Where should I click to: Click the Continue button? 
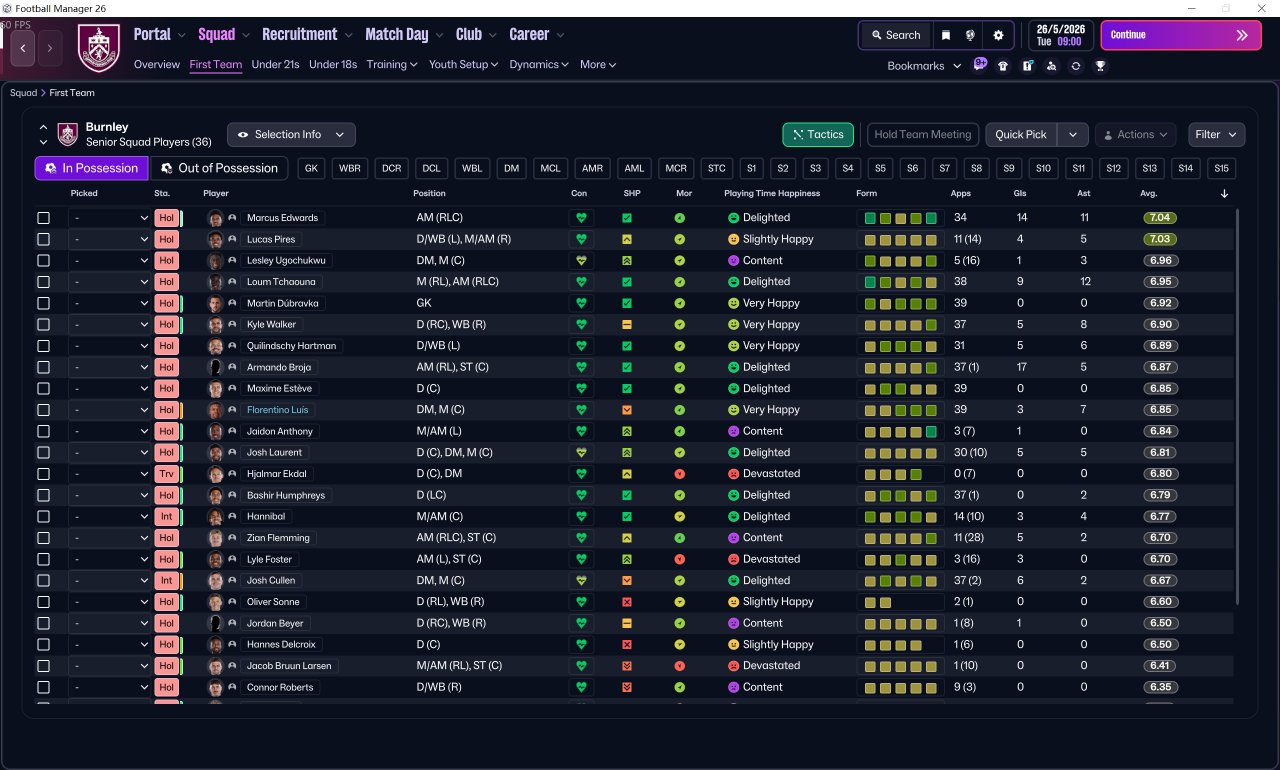[x=1181, y=35]
